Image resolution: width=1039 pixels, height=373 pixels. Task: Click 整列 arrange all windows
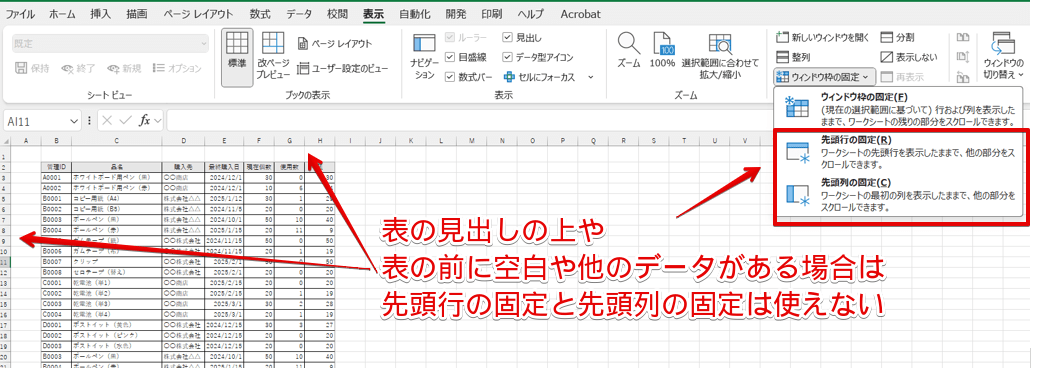point(793,57)
